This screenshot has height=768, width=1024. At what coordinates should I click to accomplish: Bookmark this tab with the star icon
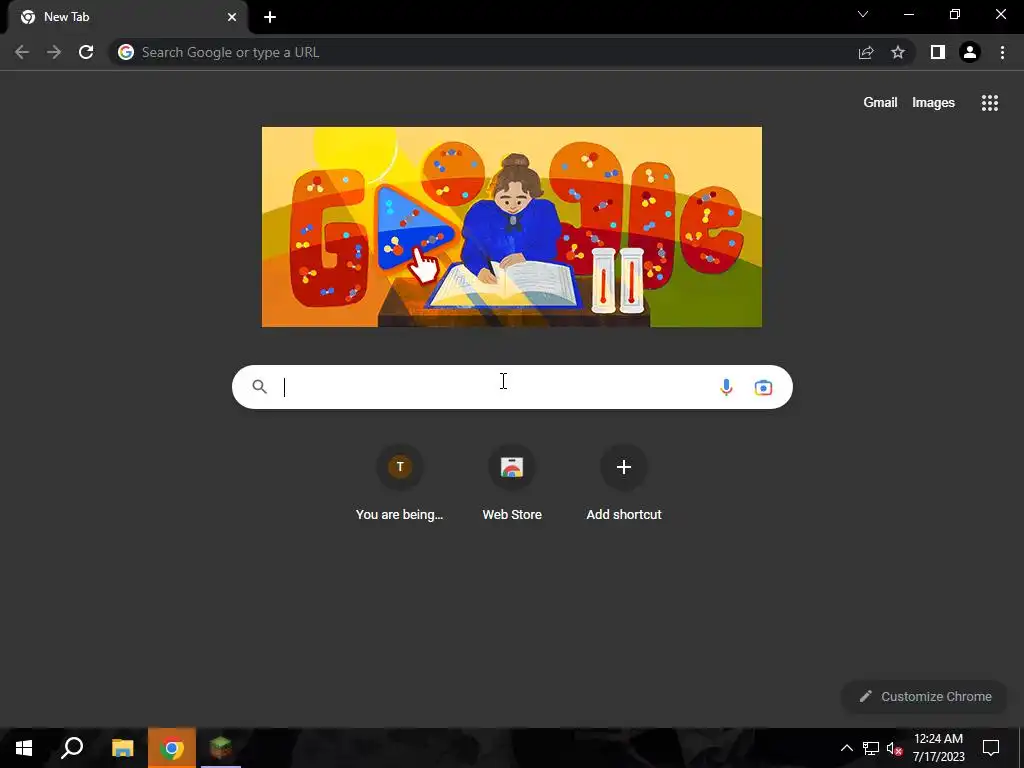point(898,52)
